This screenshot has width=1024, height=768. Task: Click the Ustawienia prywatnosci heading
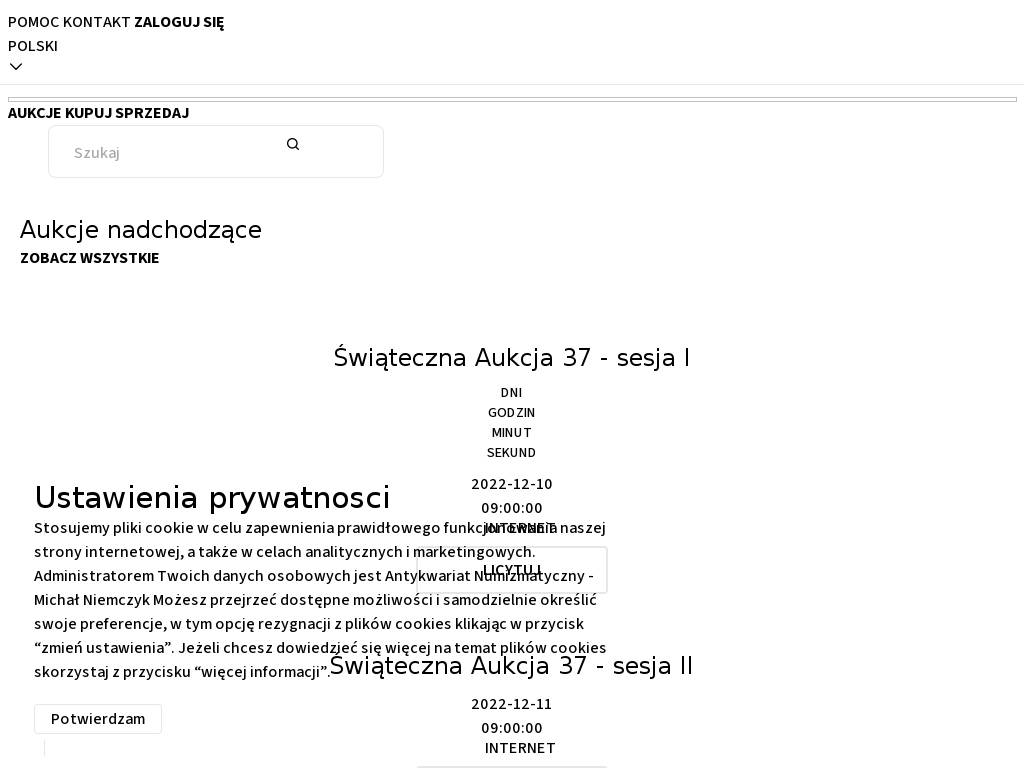tap(212, 498)
